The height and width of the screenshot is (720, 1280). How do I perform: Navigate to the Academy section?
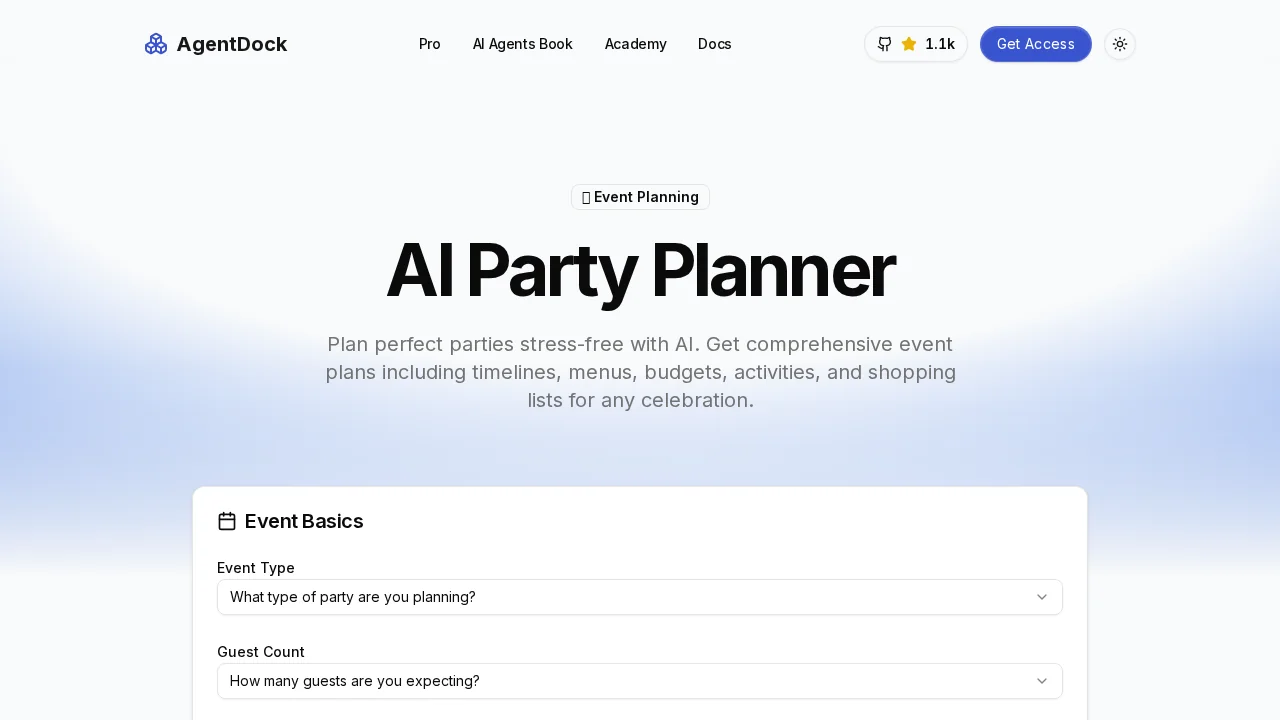click(636, 44)
